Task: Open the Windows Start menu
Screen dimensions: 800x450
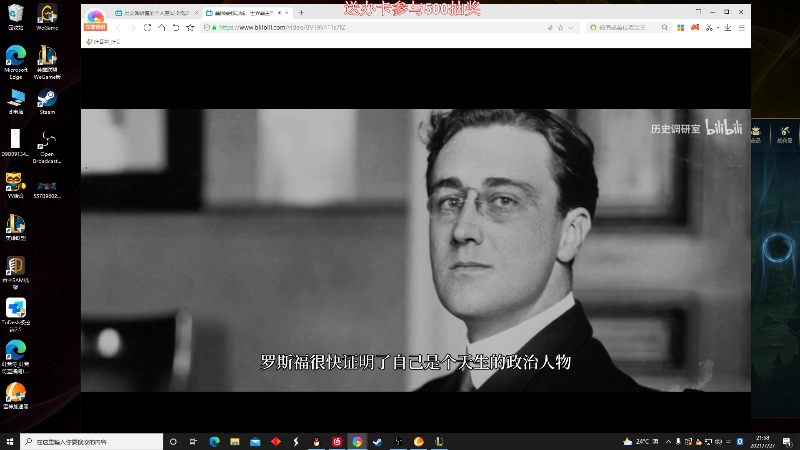Action: pyautogui.click(x=10, y=442)
